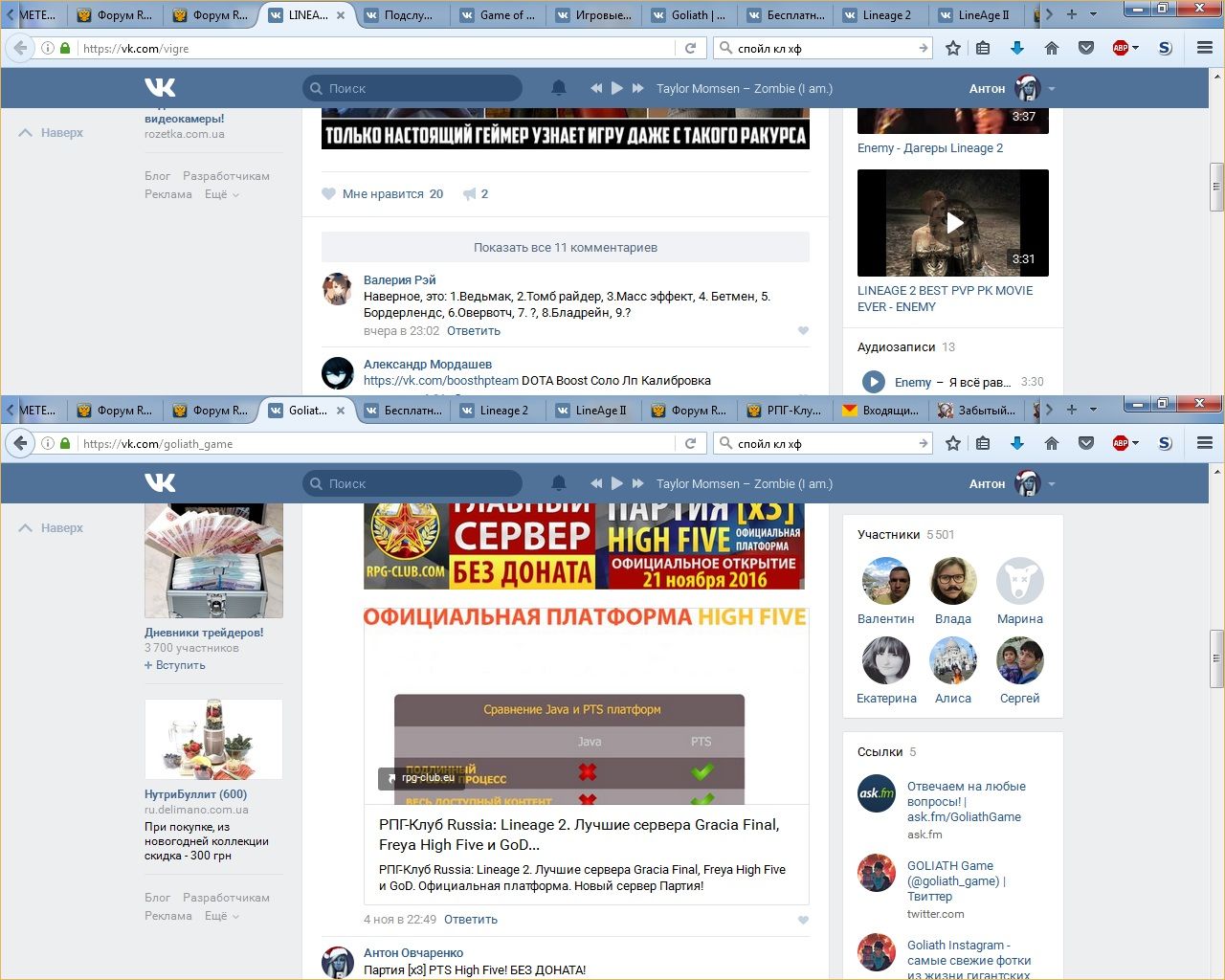Go to previous track in top window header
This screenshot has height=980, width=1225.
click(x=596, y=88)
